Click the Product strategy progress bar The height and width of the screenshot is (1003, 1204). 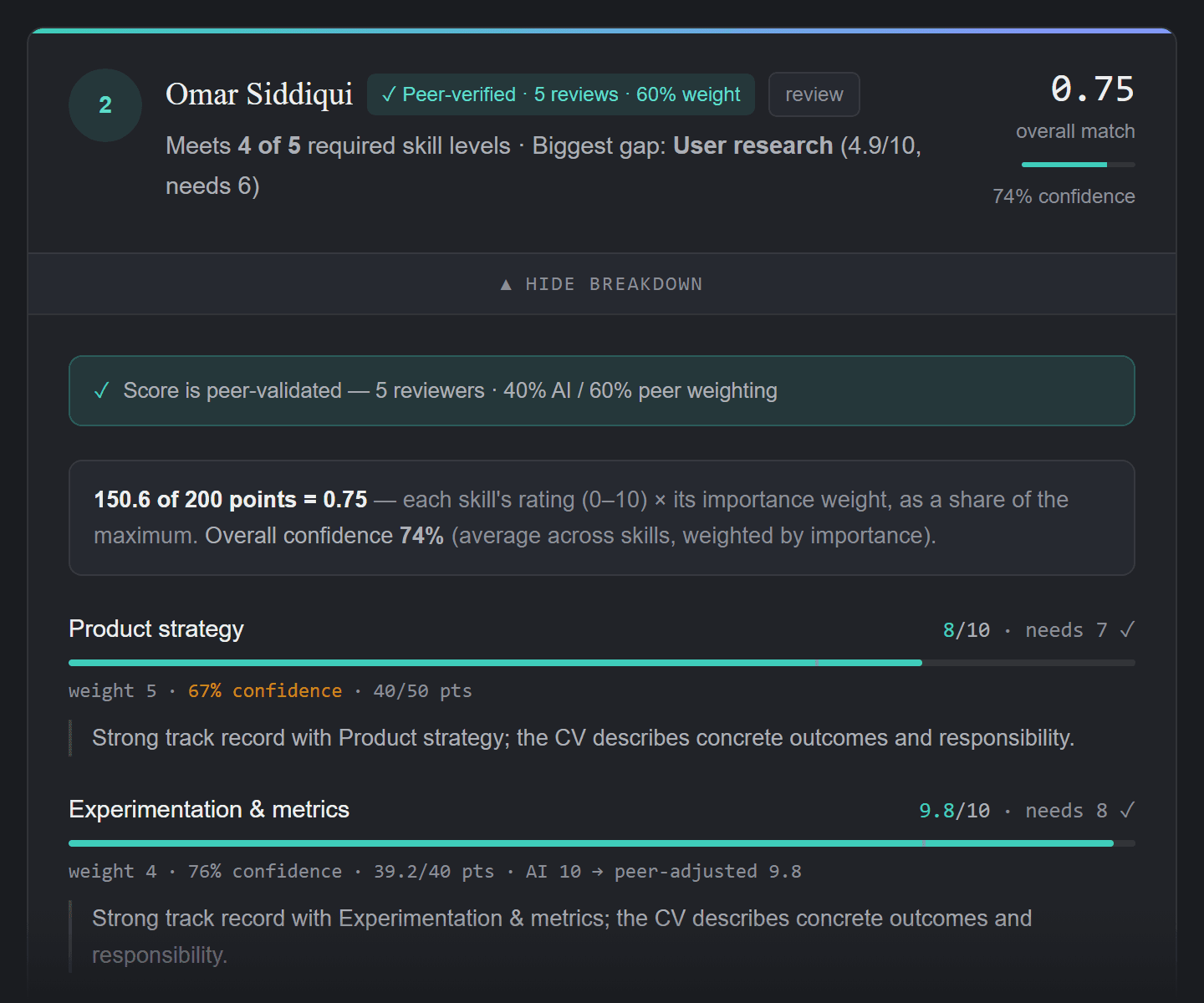point(602,663)
